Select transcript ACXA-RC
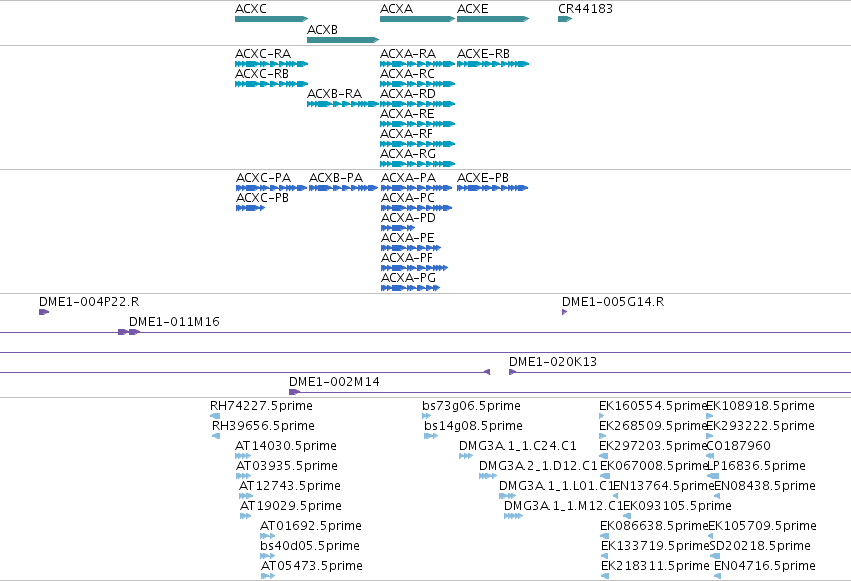The width and height of the screenshot is (851, 581). pyautogui.click(x=417, y=84)
